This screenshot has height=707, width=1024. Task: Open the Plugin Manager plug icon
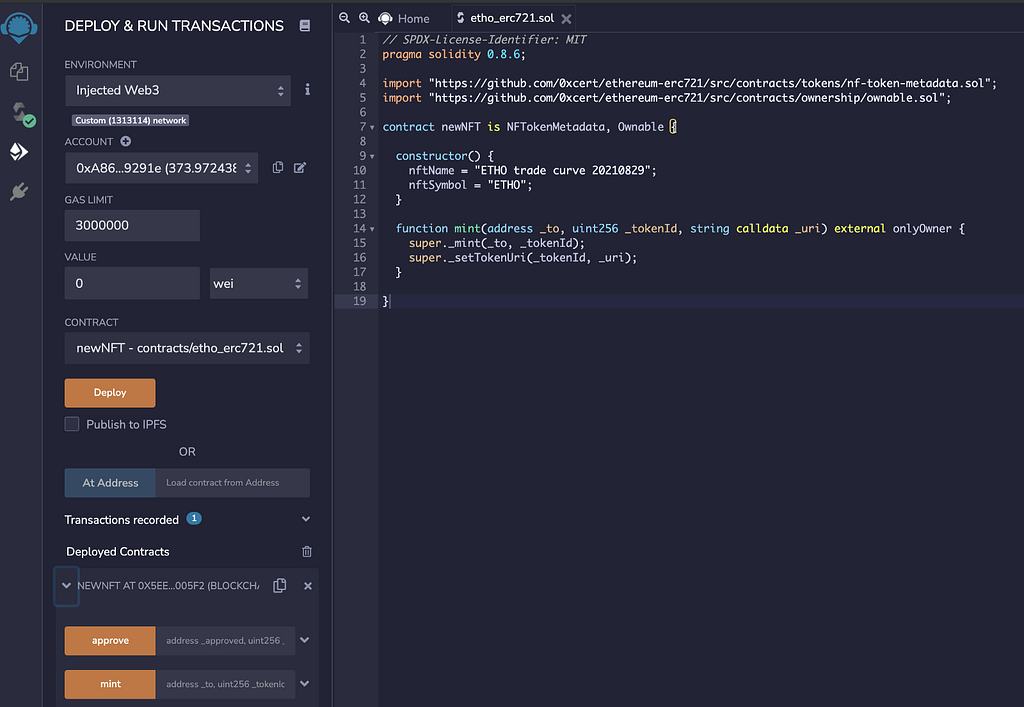(x=19, y=191)
